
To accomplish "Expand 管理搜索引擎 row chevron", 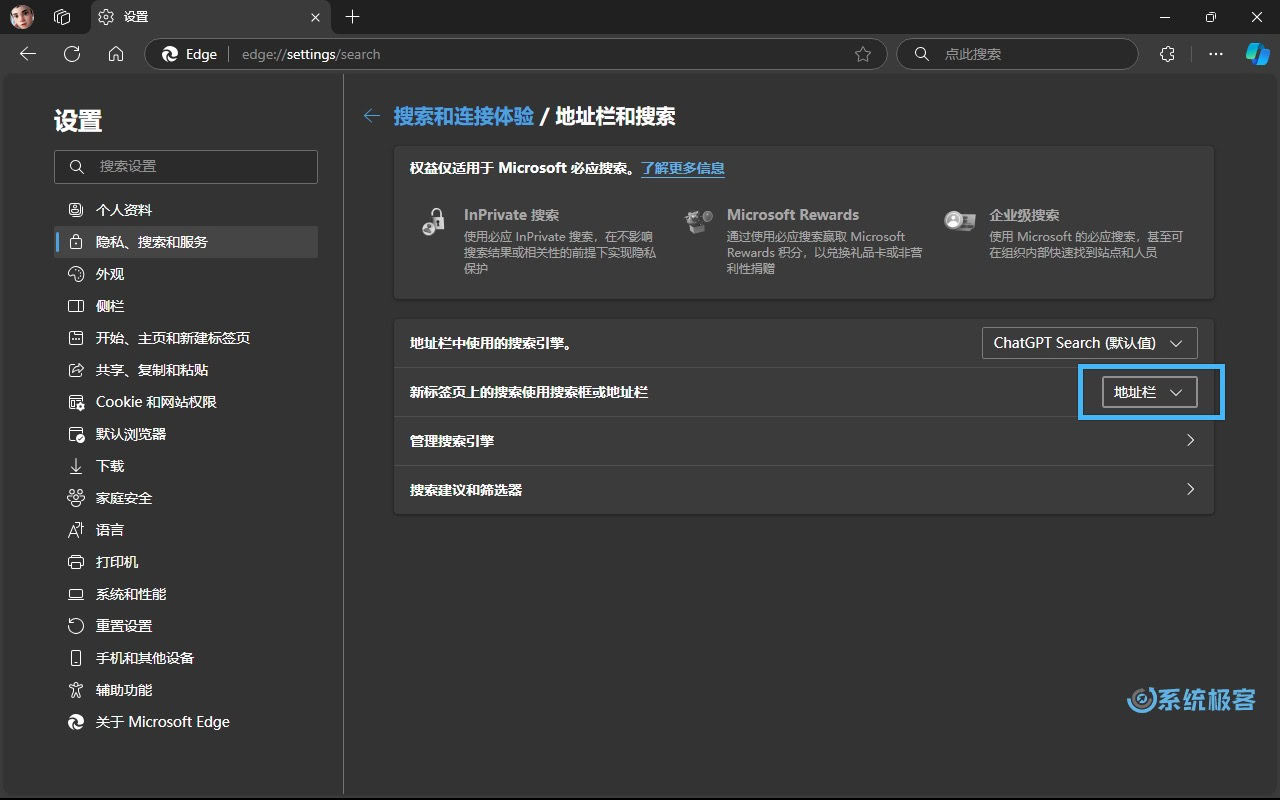I will [1190, 440].
